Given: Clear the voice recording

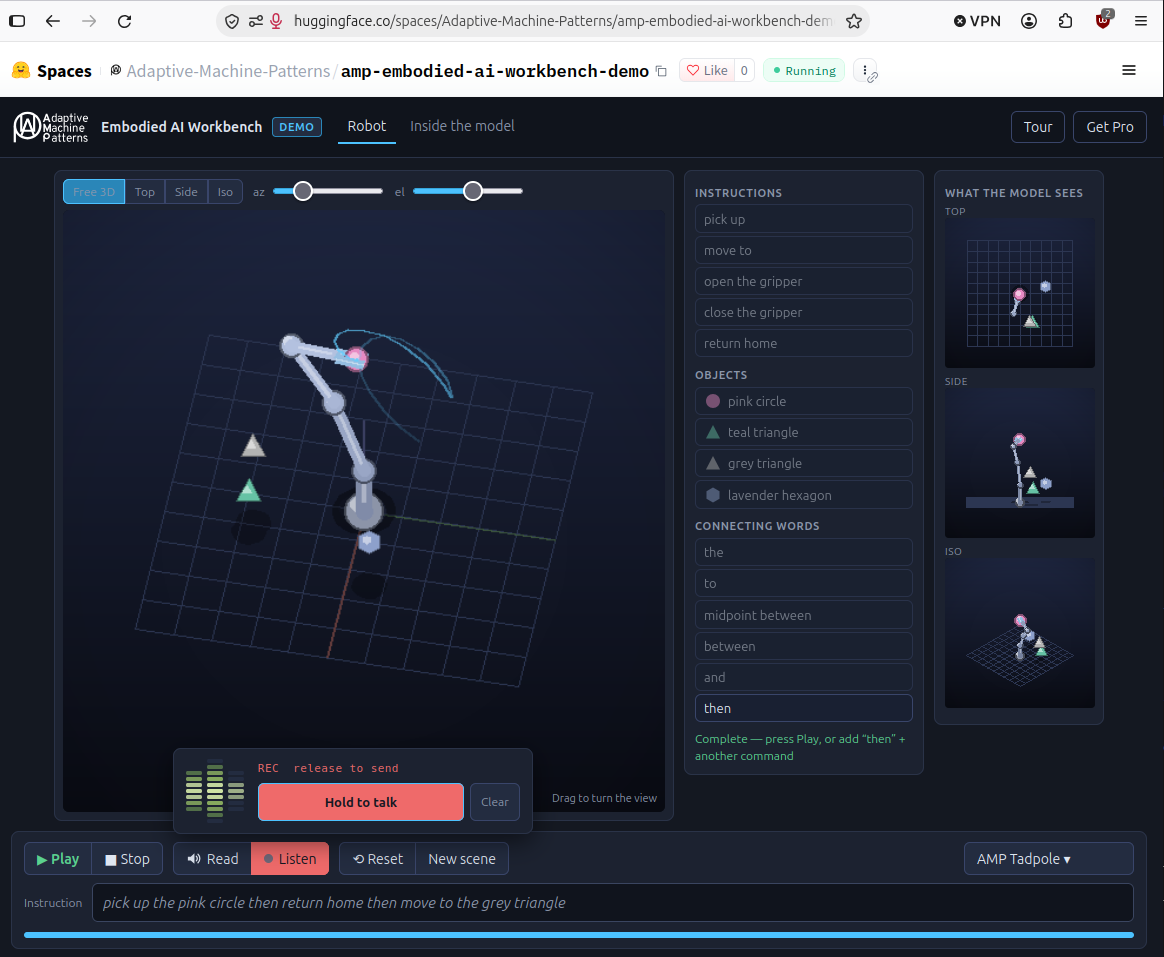Looking at the screenshot, I should click(494, 802).
